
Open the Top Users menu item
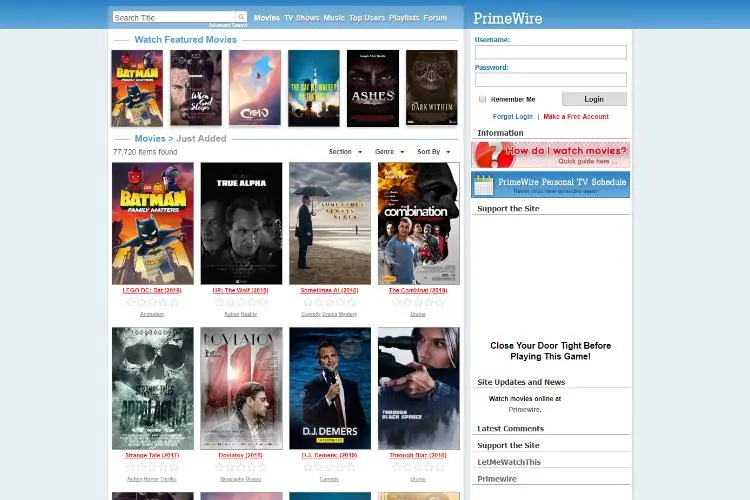pos(367,18)
